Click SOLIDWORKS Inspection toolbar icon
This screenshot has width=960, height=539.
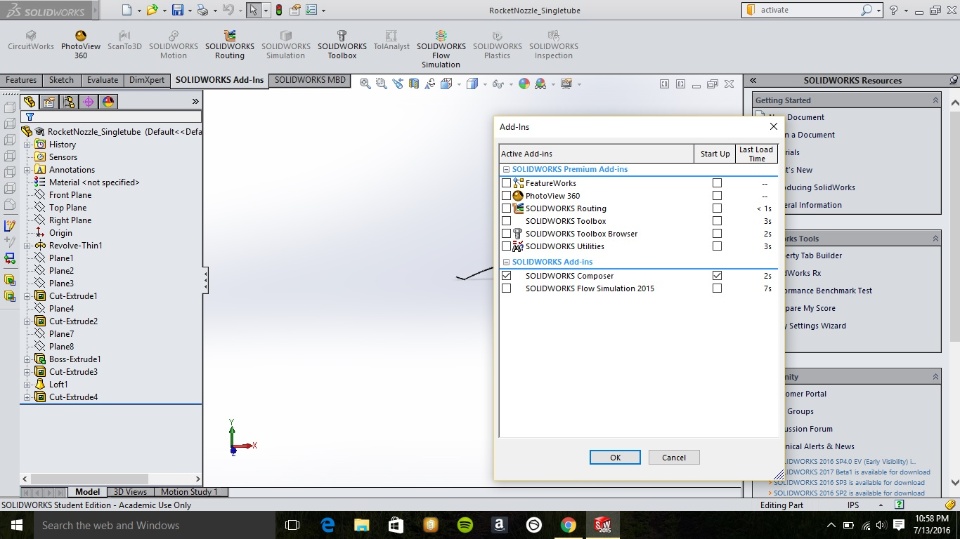(x=553, y=45)
